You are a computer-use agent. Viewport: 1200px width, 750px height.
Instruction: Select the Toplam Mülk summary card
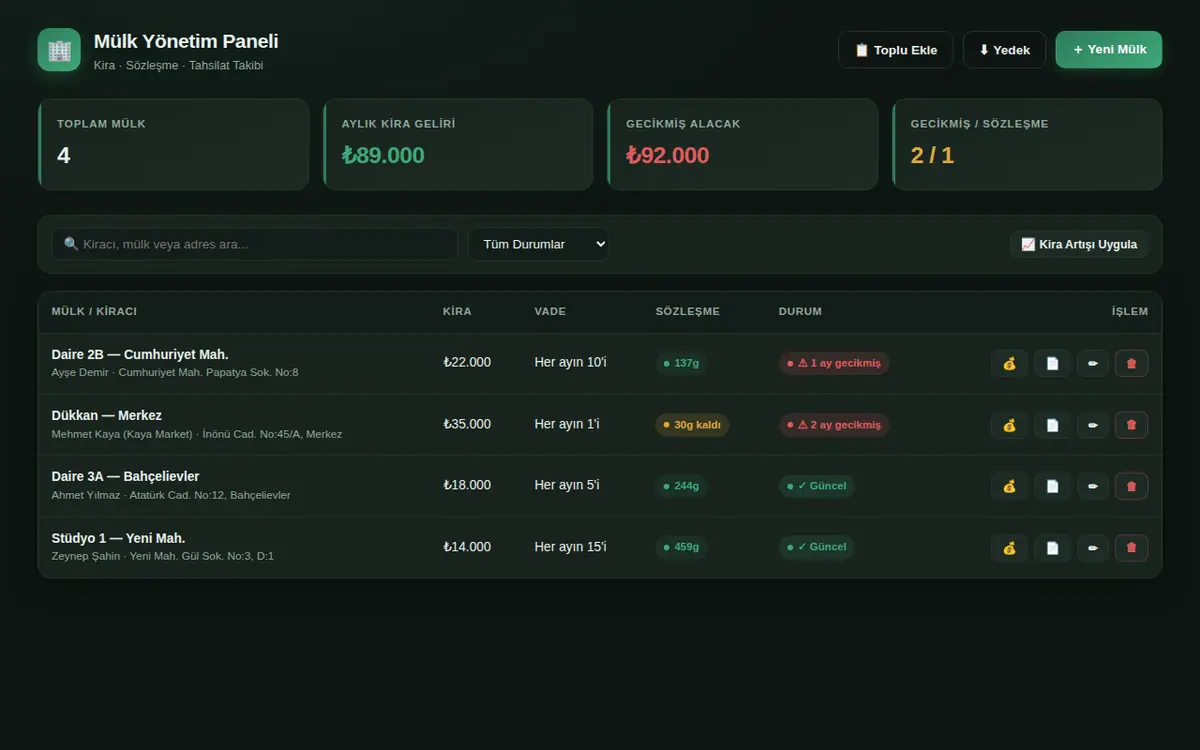click(x=173, y=144)
